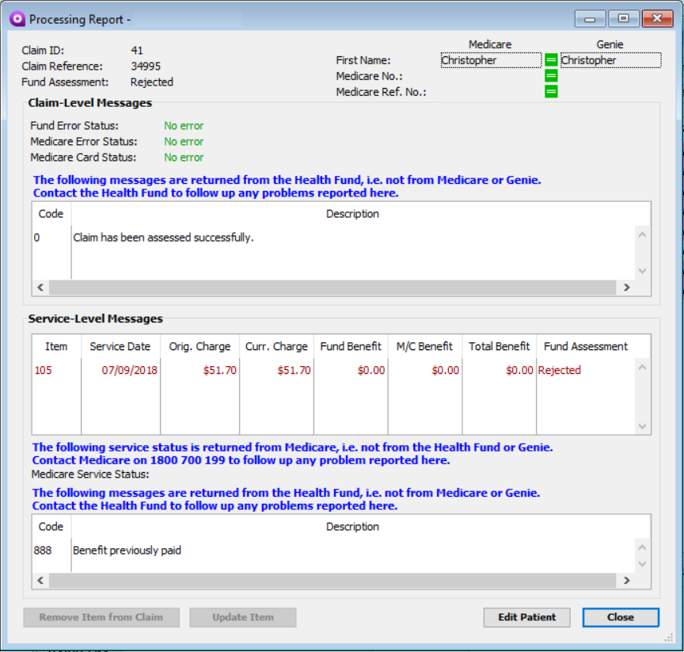684x652 pixels.
Task: Select the item 105 service row
Action: [300, 370]
